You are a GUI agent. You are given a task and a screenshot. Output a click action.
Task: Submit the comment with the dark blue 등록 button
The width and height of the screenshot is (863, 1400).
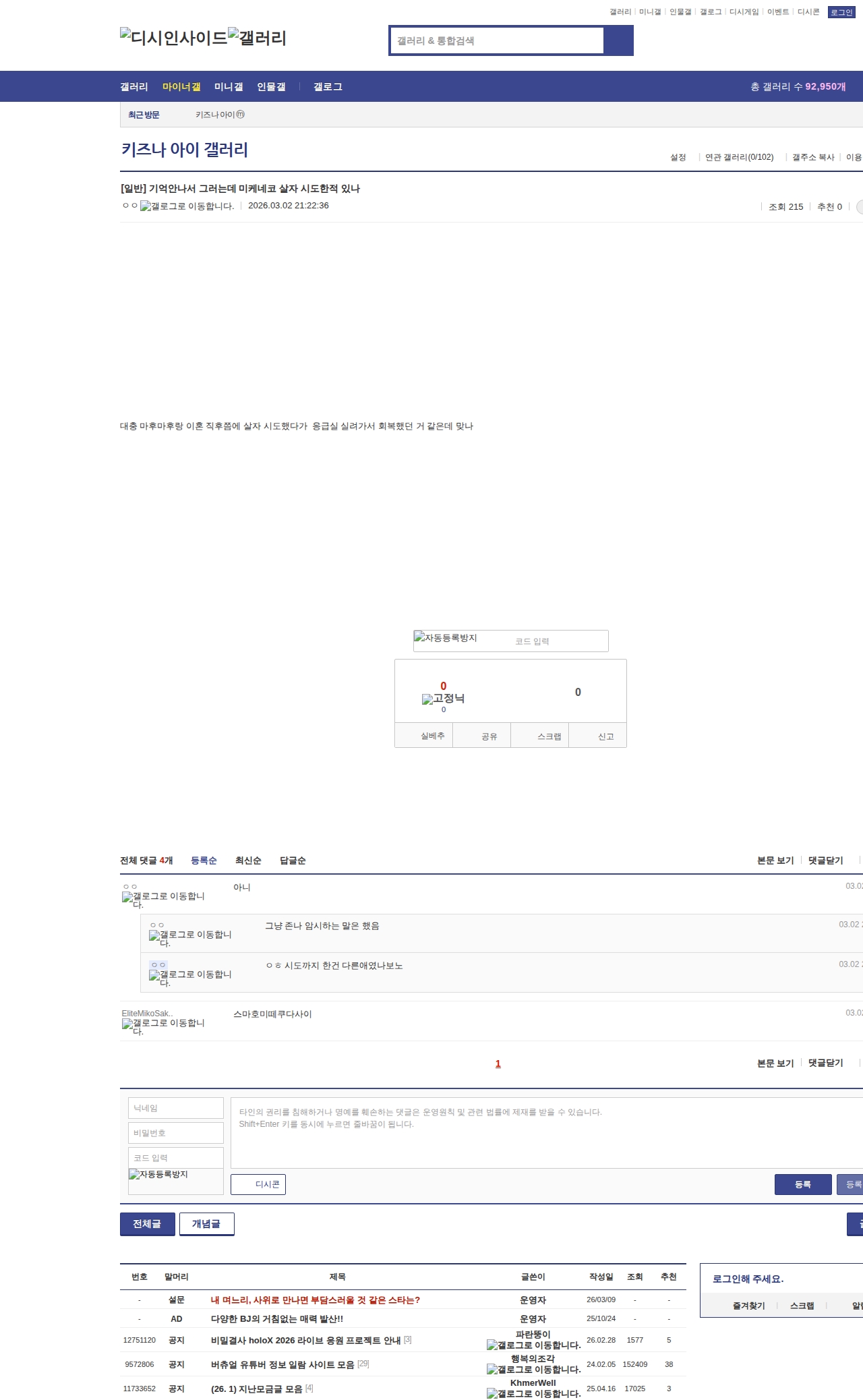[x=803, y=1184]
